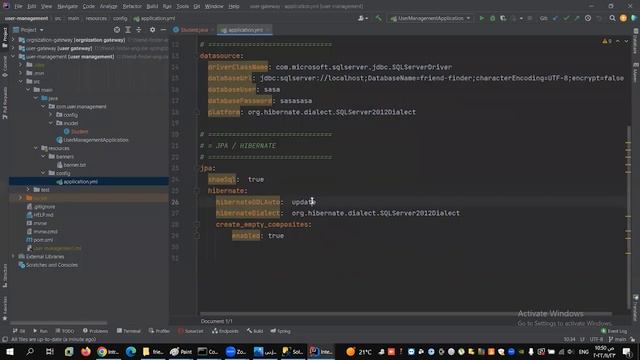640x360 pixels.
Task: Hide the Project tool window
Action: pyautogui.click(x=163, y=30)
